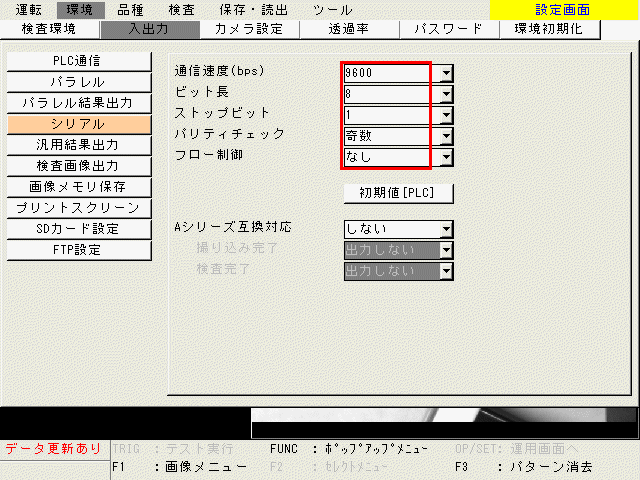The width and height of the screenshot is (640, 480).
Task: Open the ストップビット dropdown
Action: coord(446,115)
